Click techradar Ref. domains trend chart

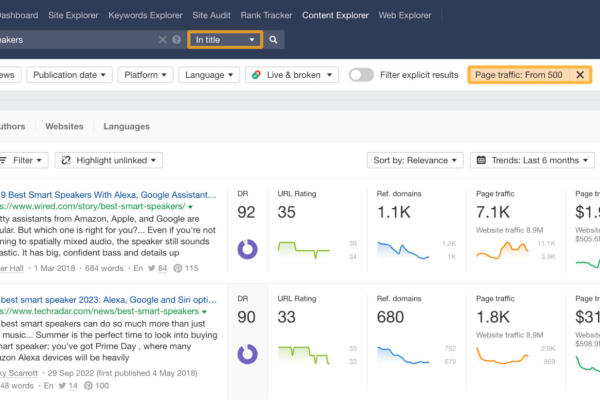[x=403, y=355]
